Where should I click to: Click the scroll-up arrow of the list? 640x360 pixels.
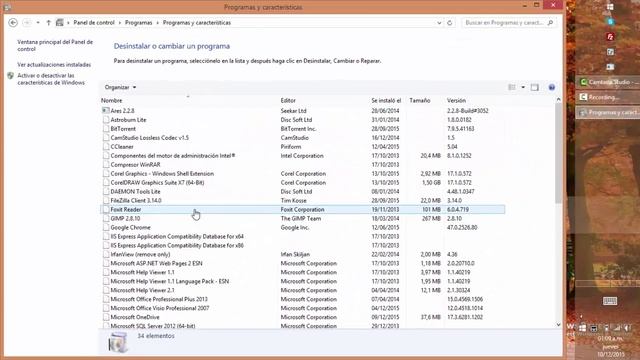coord(558,100)
